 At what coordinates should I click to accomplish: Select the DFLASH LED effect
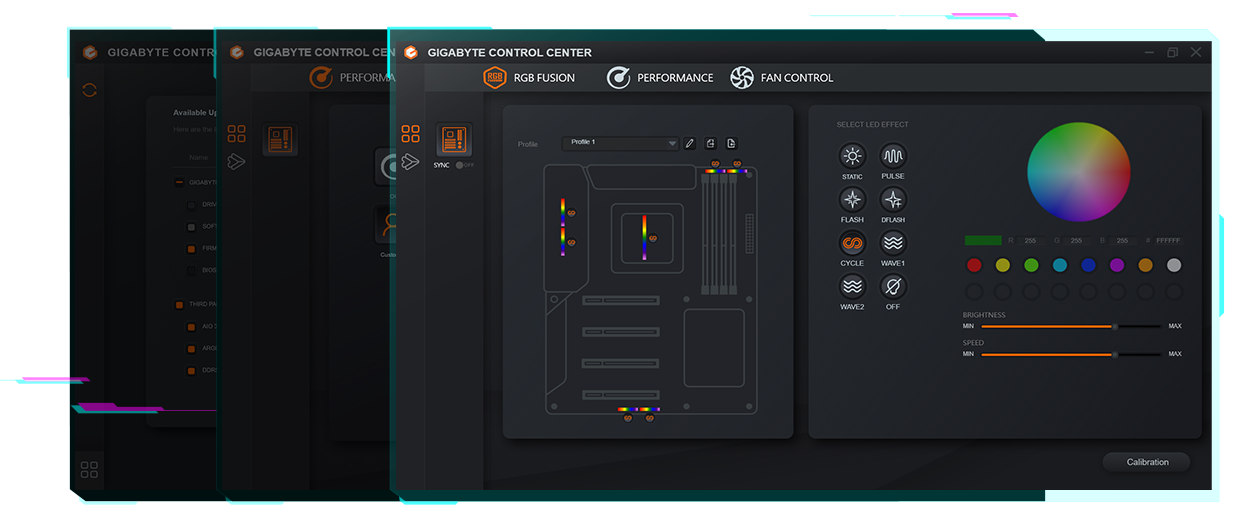point(893,199)
